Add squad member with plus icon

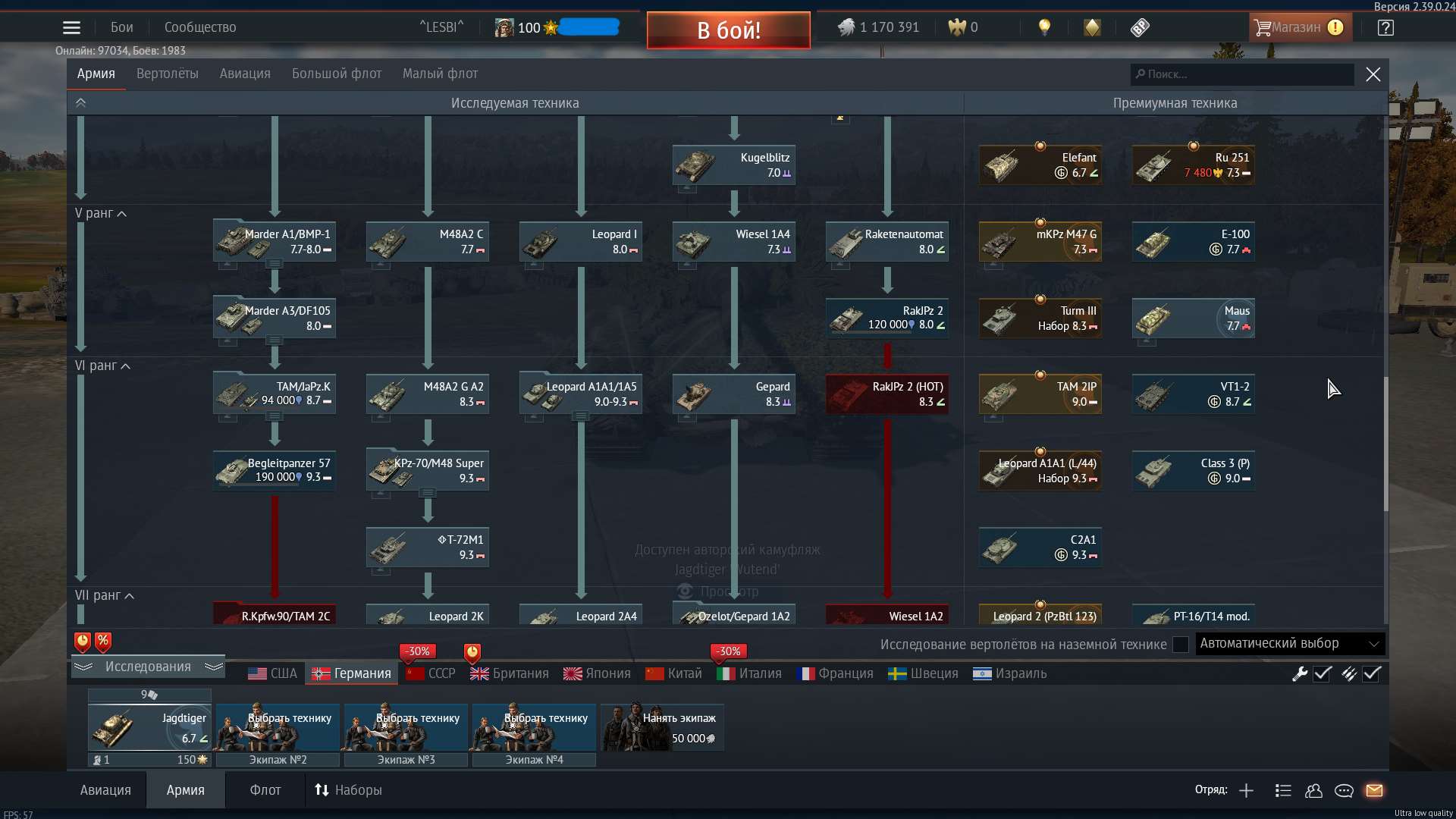pos(1246,791)
